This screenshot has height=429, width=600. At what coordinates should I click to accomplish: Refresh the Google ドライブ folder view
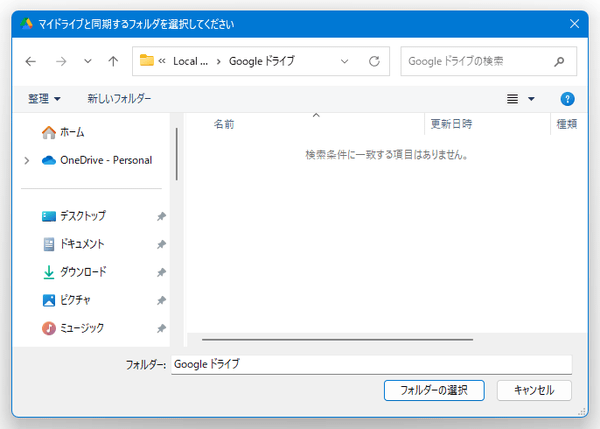(374, 61)
